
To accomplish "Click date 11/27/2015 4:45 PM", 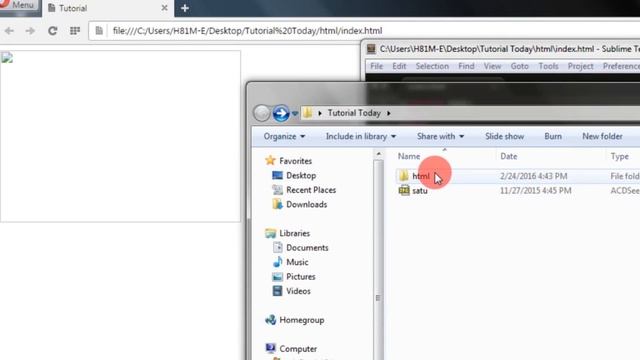I will click(x=536, y=191).
